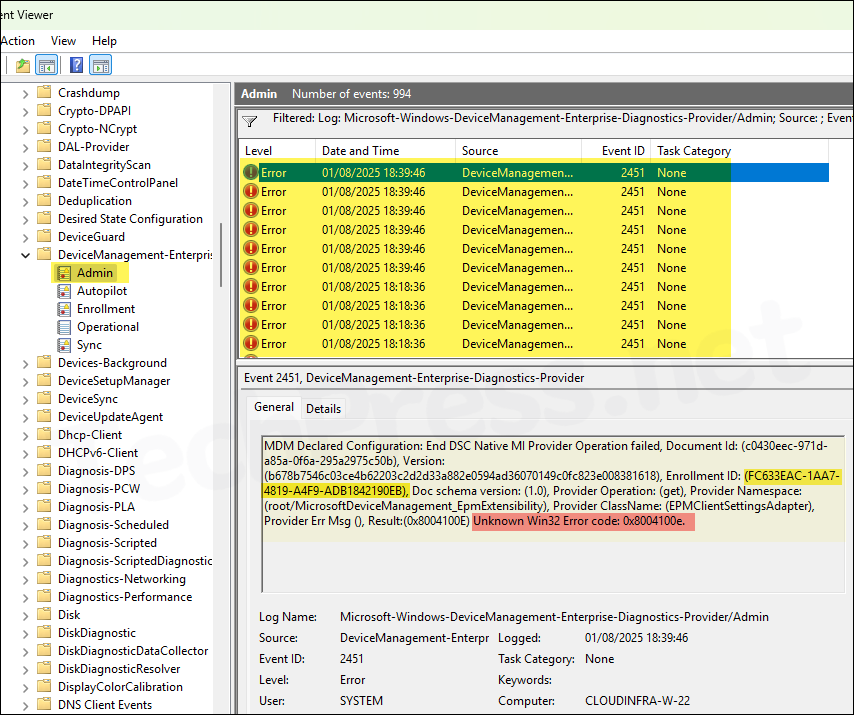Viewport: 854px width, 715px height.
Task: Select the Enrollment log icon
Action: coord(64,309)
